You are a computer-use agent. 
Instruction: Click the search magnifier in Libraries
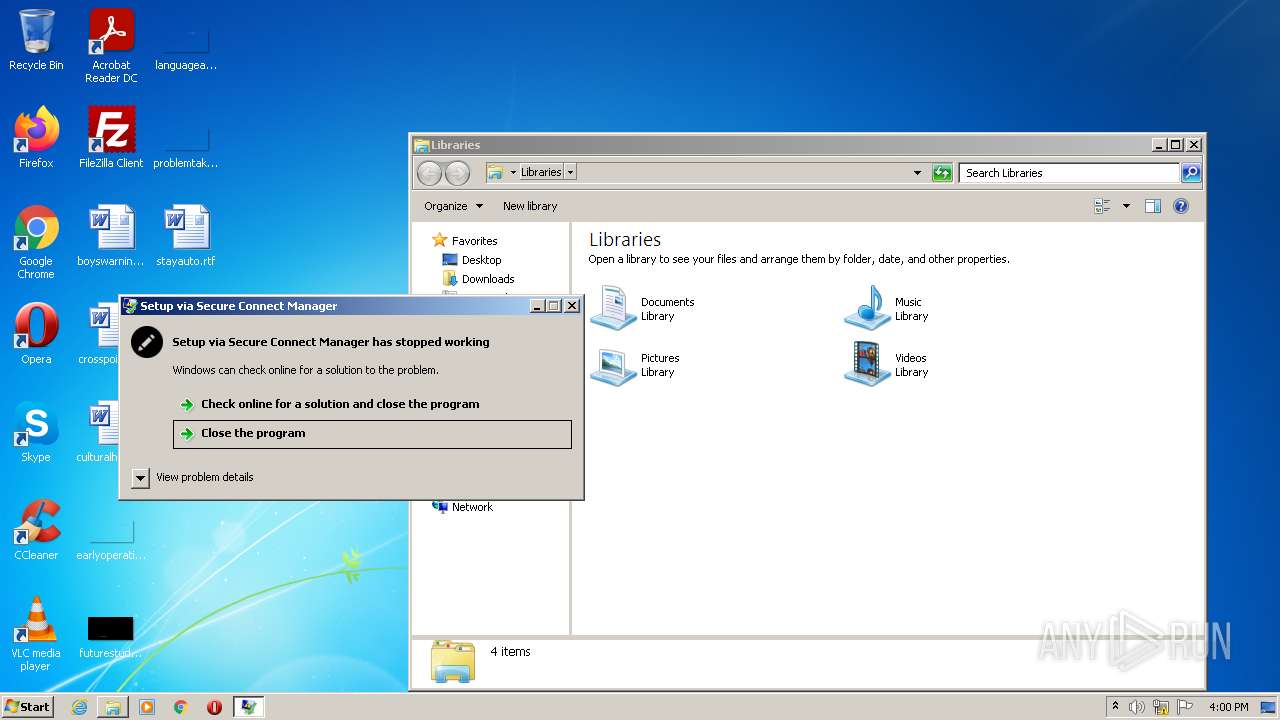click(1190, 173)
